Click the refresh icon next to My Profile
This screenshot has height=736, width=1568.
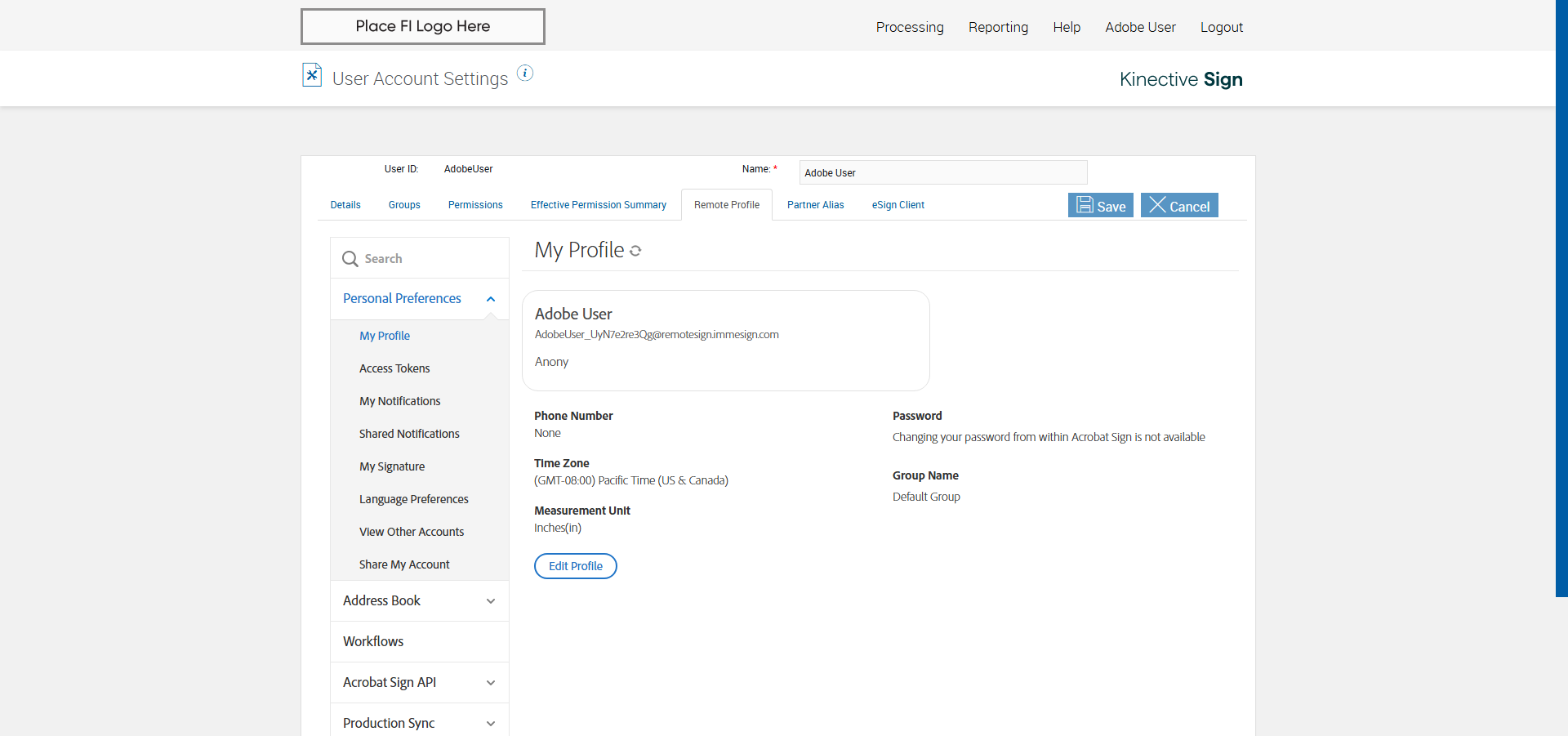click(x=635, y=251)
